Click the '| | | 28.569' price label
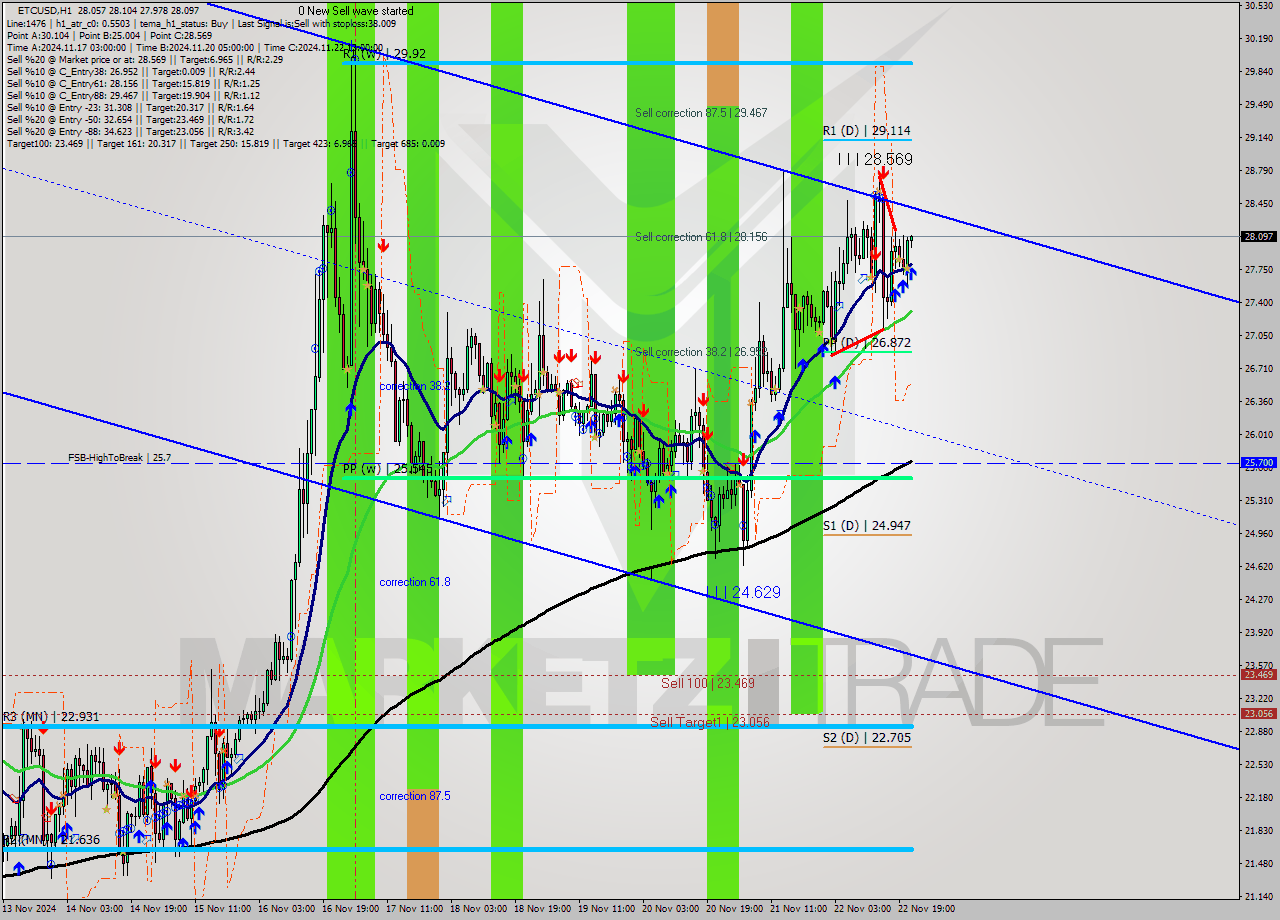This screenshot has height=920, width=1280. pyautogui.click(x=875, y=159)
